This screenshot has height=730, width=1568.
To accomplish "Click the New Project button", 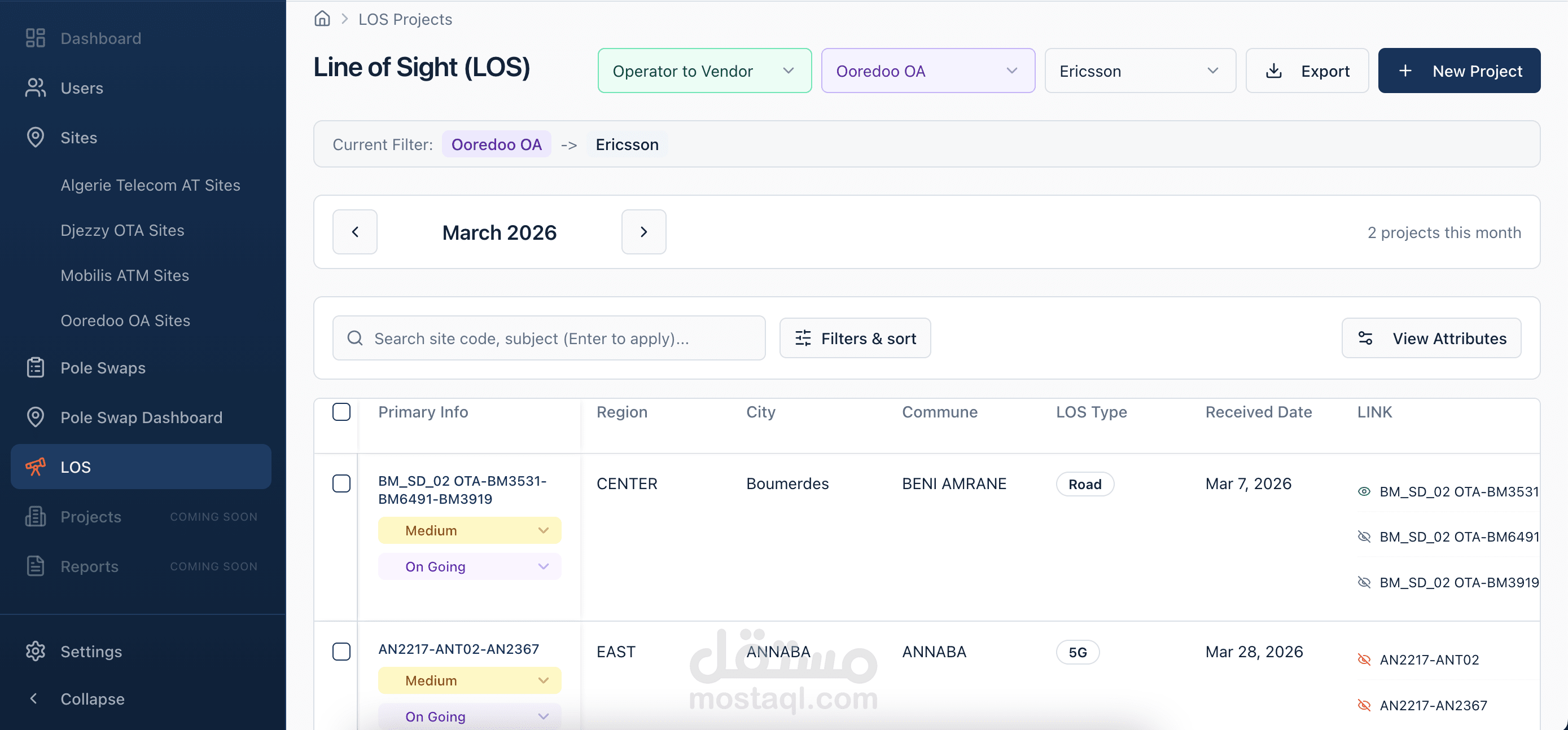I will pyautogui.click(x=1458, y=71).
